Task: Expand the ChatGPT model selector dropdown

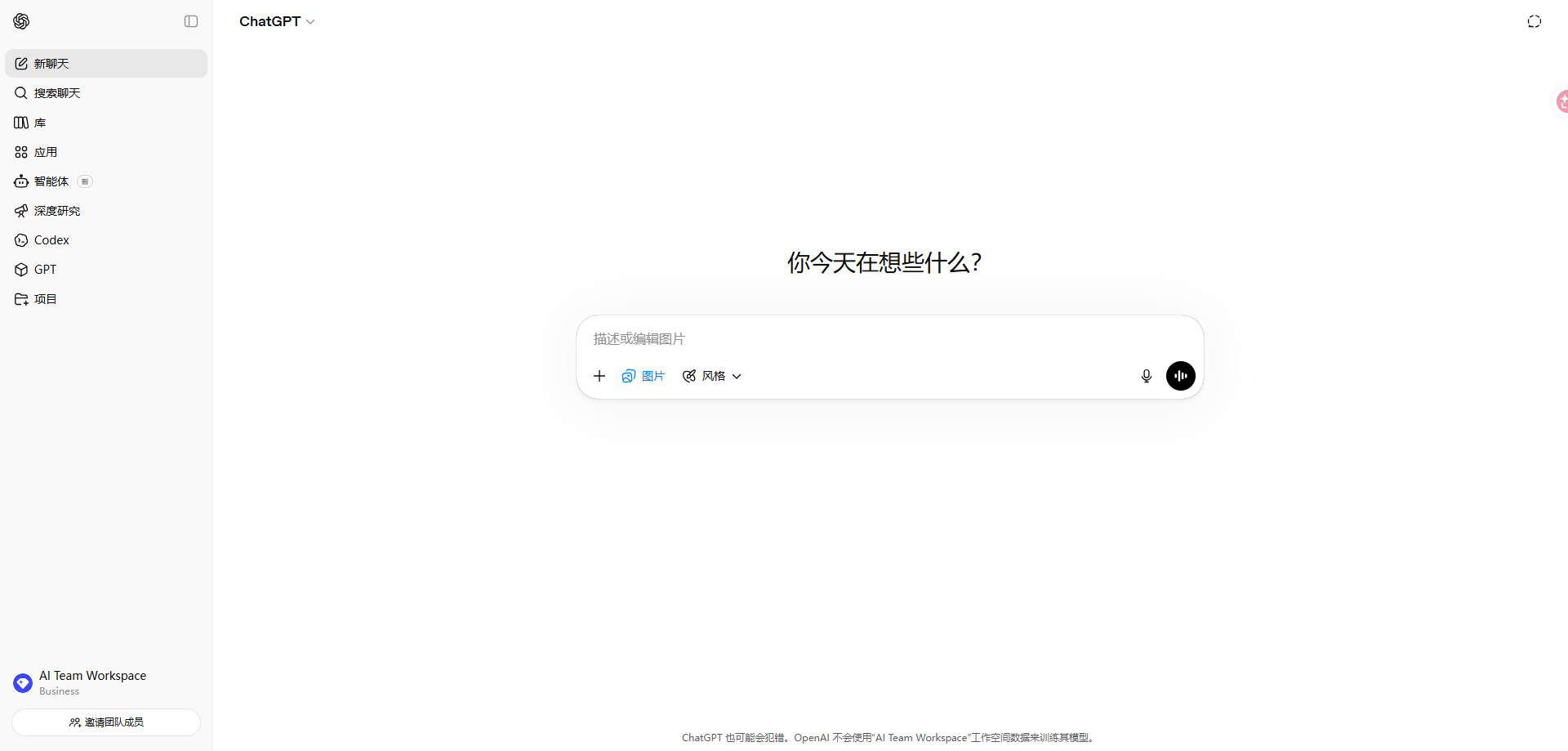Action: 277,21
